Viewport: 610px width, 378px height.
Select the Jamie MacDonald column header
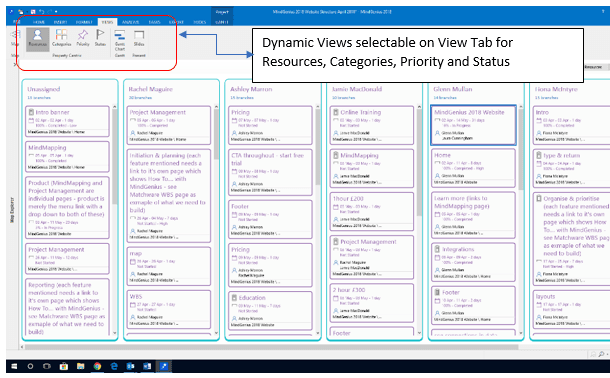click(357, 89)
